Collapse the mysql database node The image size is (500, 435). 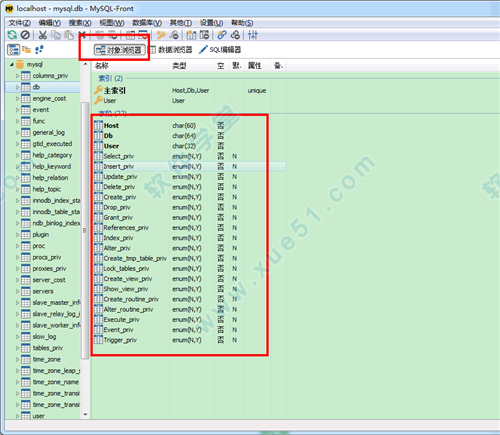click(11, 64)
